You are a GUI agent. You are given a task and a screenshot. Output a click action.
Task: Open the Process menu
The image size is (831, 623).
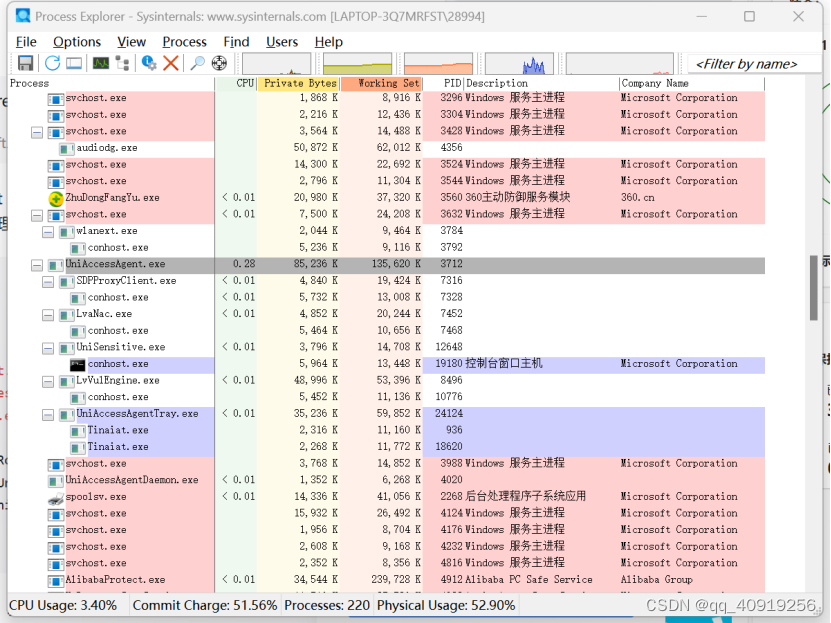(x=184, y=42)
